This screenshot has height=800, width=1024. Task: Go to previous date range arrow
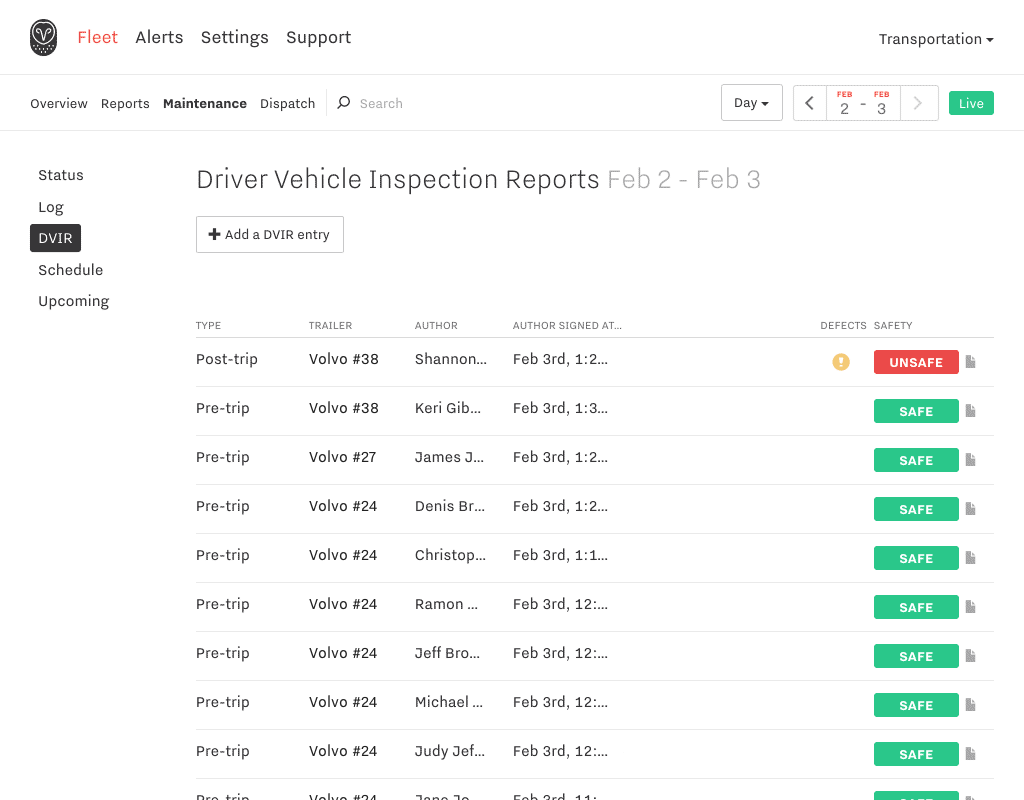810,103
